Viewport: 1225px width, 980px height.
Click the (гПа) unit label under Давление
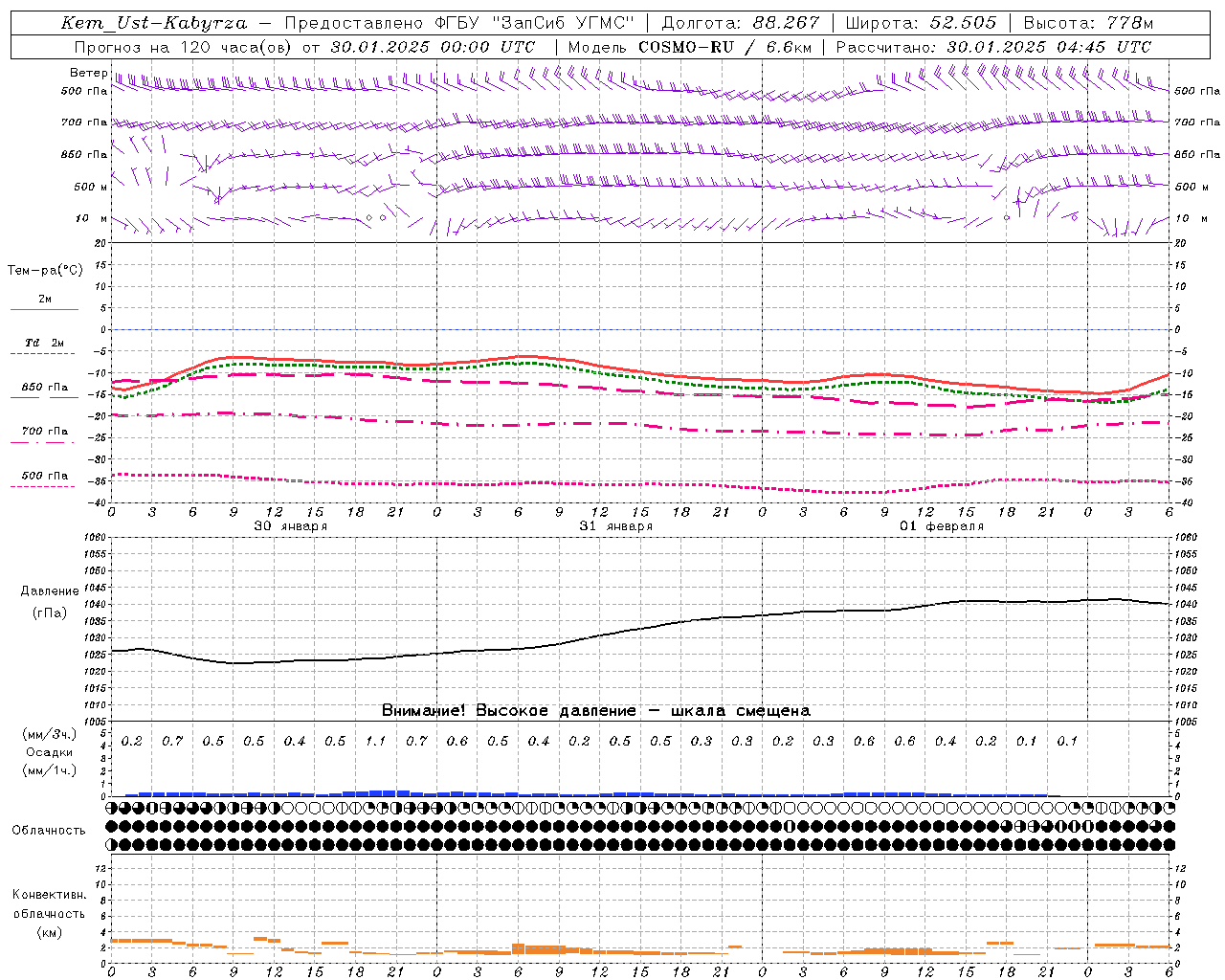[50, 613]
